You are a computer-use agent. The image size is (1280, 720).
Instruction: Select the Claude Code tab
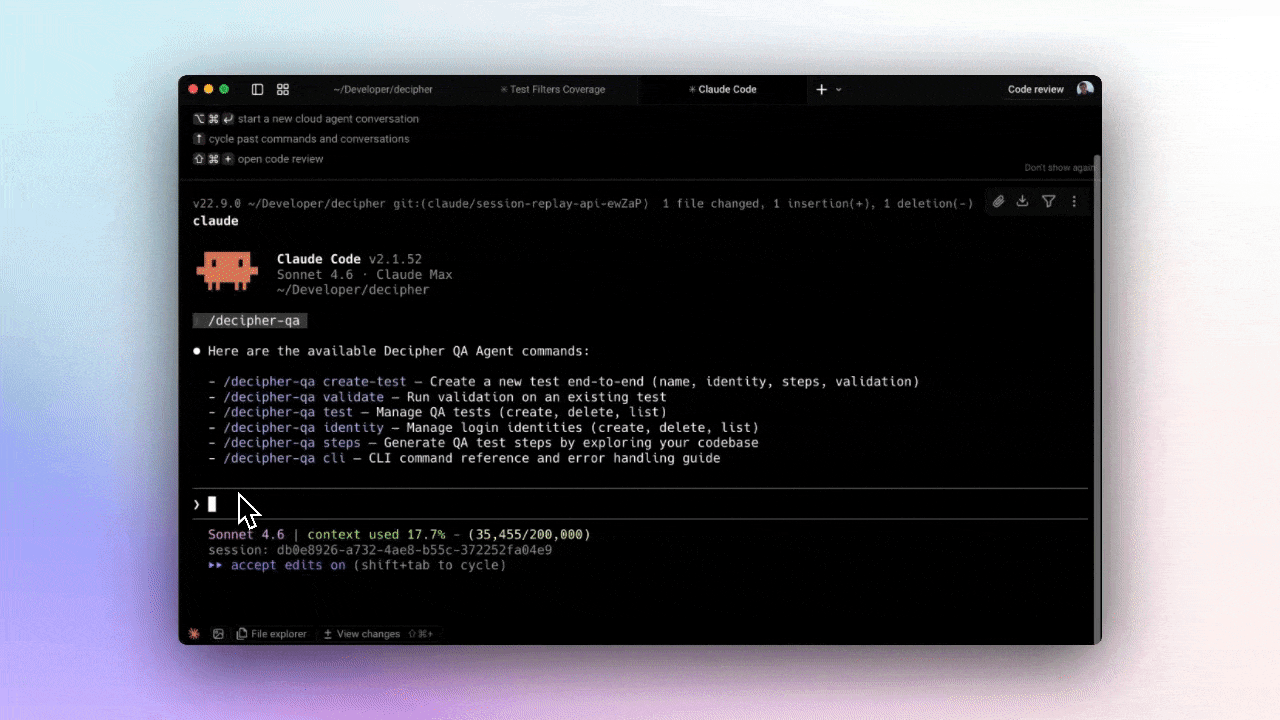722,89
